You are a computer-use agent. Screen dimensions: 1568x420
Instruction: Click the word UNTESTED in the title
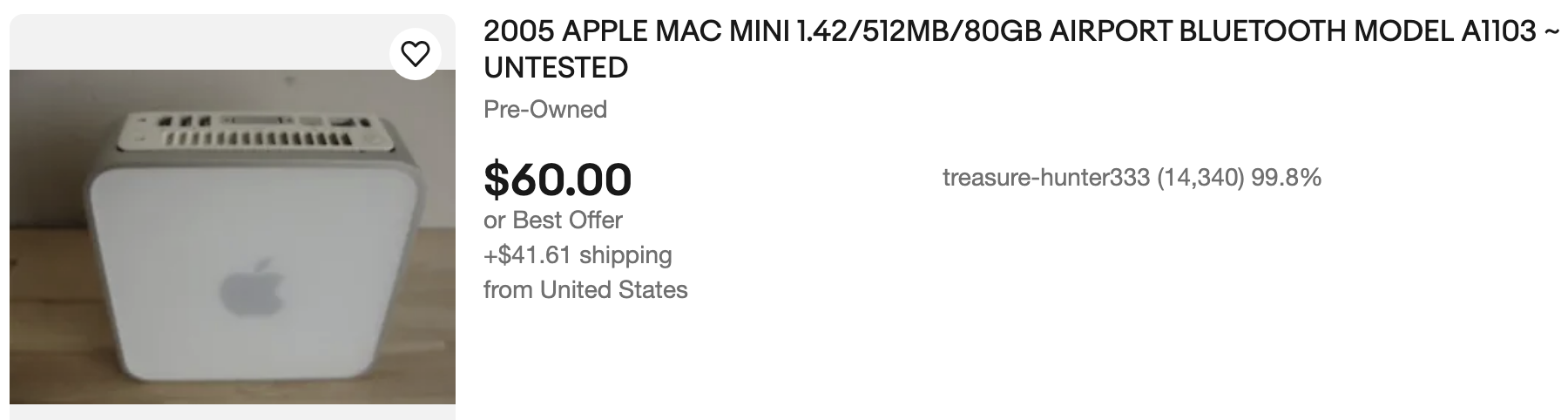[x=556, y=67]
